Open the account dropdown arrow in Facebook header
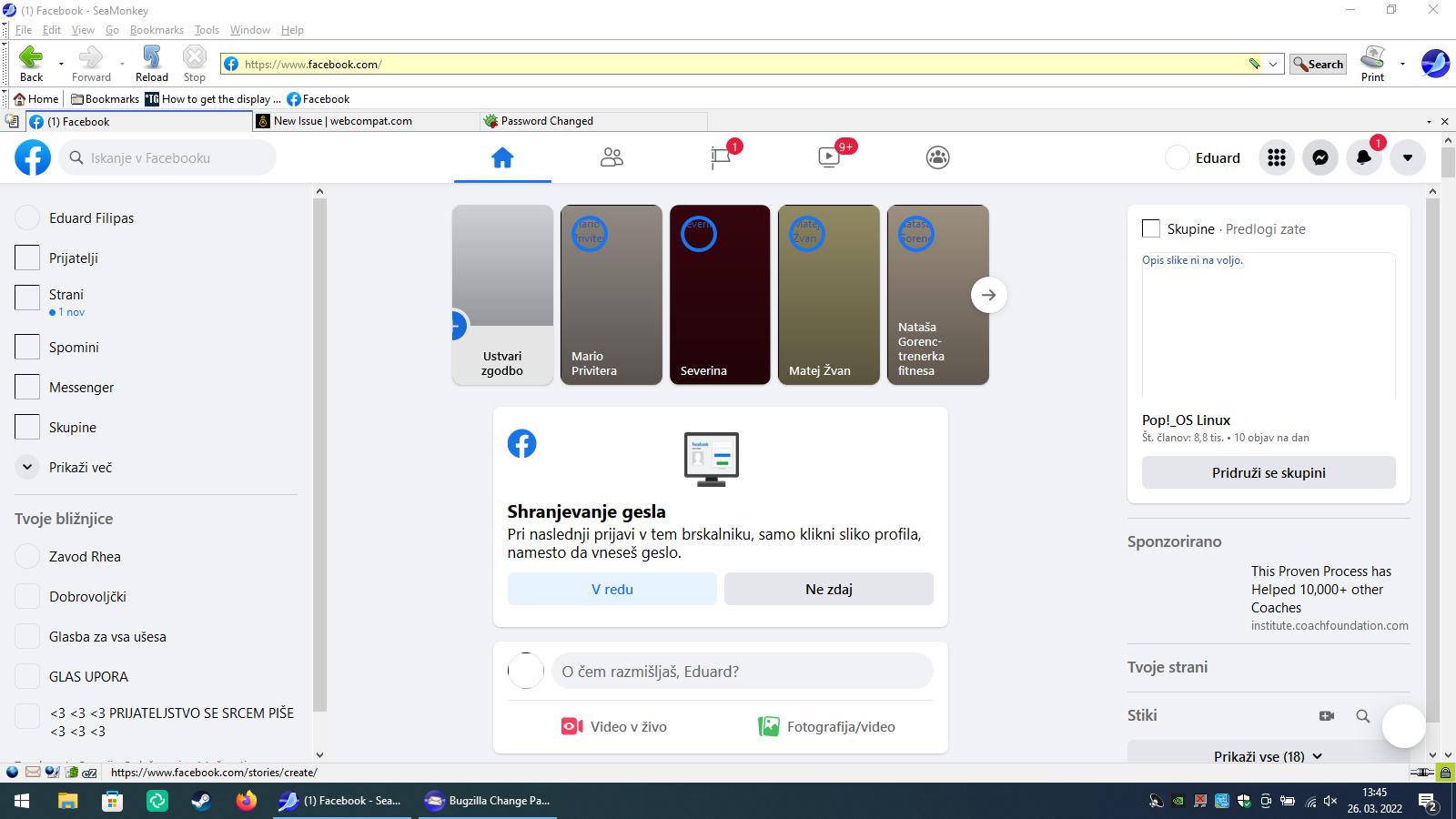Screen dimensions: 1456x819 (x=1408, y=157)
